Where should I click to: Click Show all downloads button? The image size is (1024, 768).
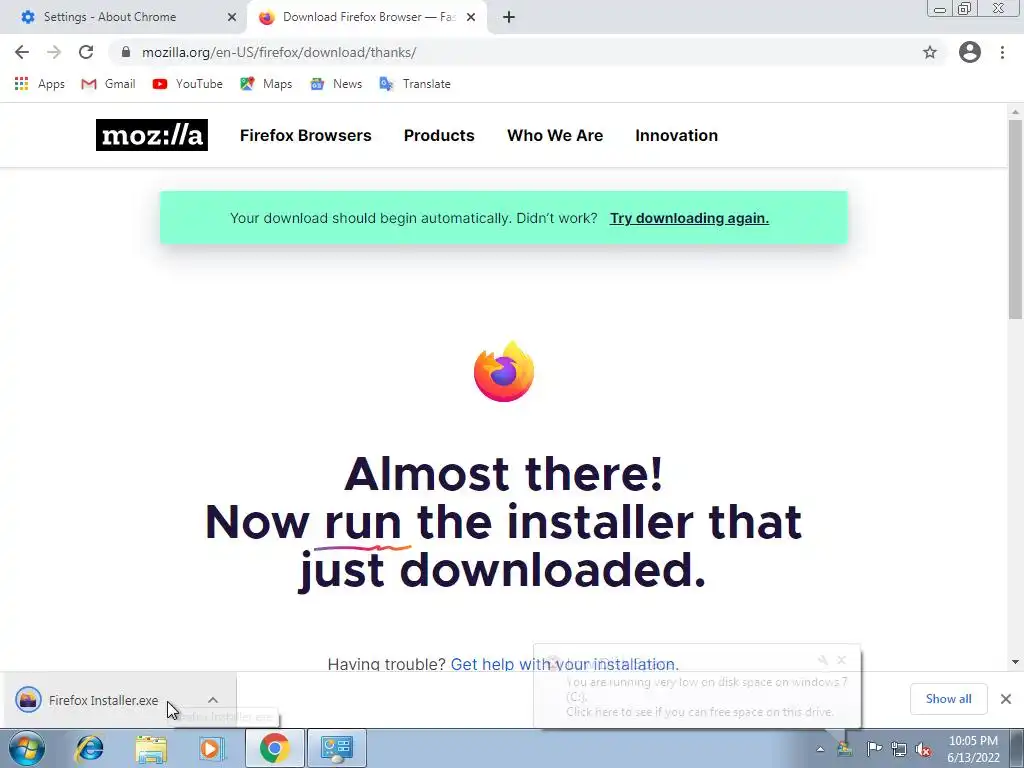click(x=948, y=699)
